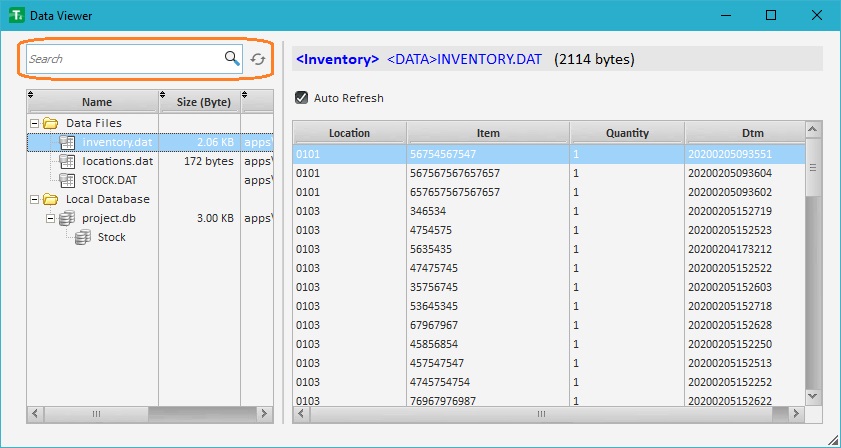Screen dimensions: 841x448
Task: Click the project.db database icon
Action: point(67,218)
